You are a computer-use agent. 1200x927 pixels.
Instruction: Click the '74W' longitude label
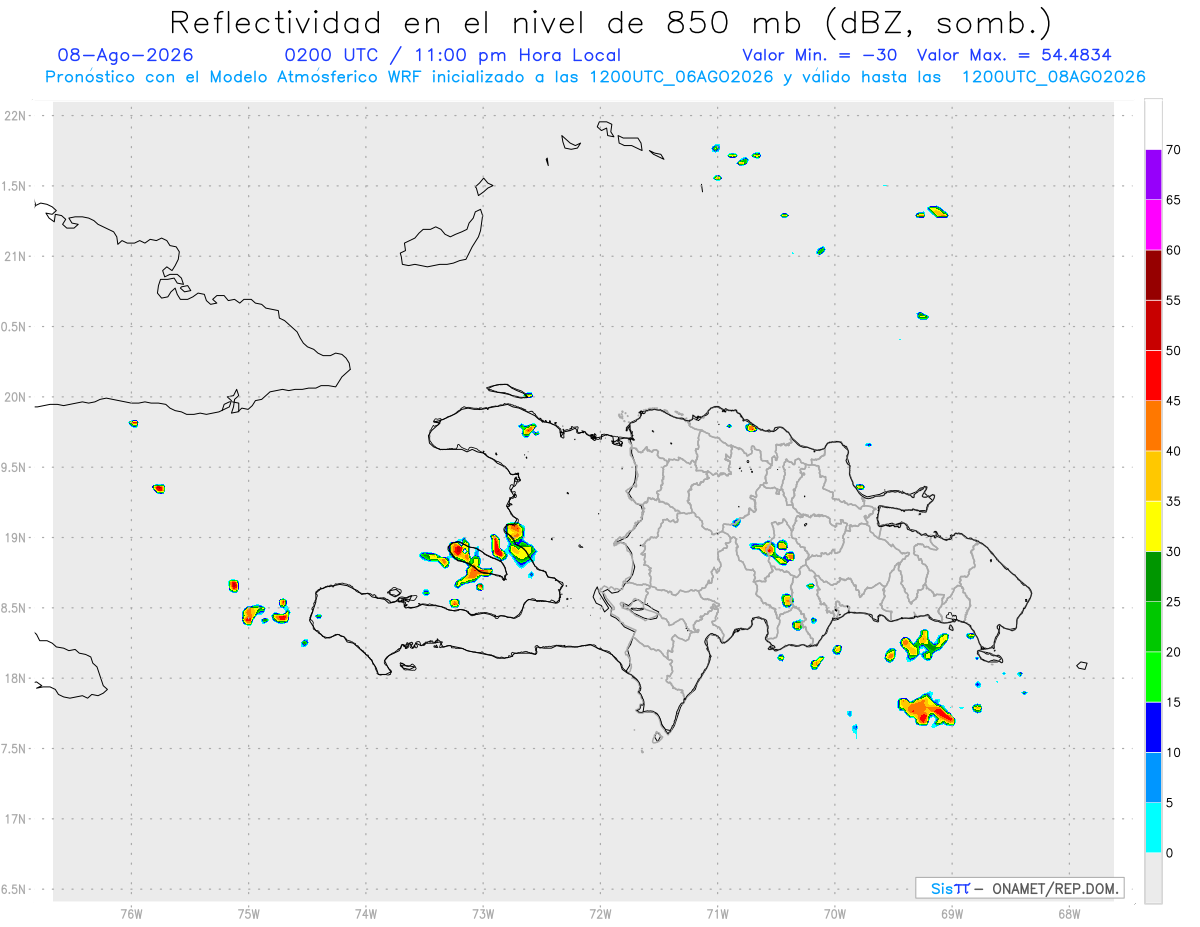(x=366, y=913)
